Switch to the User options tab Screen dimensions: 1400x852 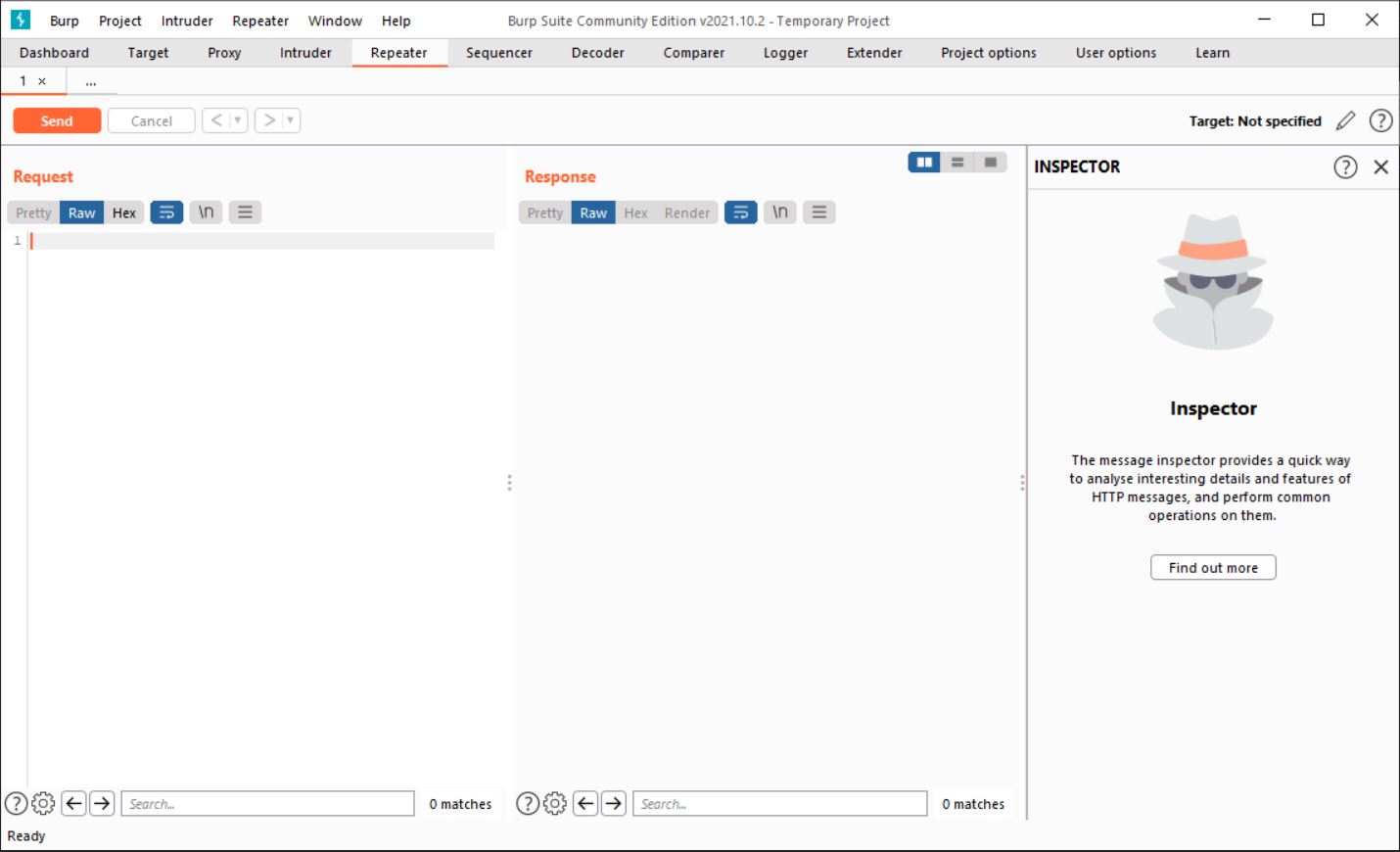tap(1116, 53)
